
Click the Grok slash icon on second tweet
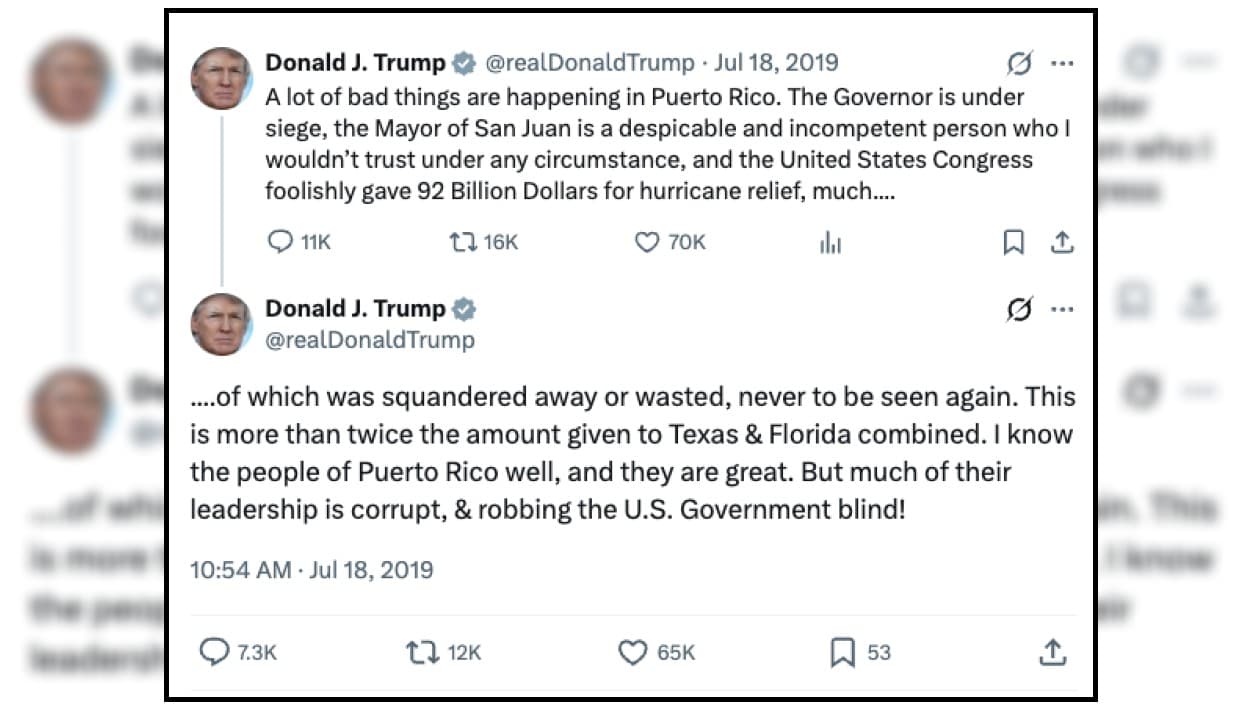coord(1019,310)
